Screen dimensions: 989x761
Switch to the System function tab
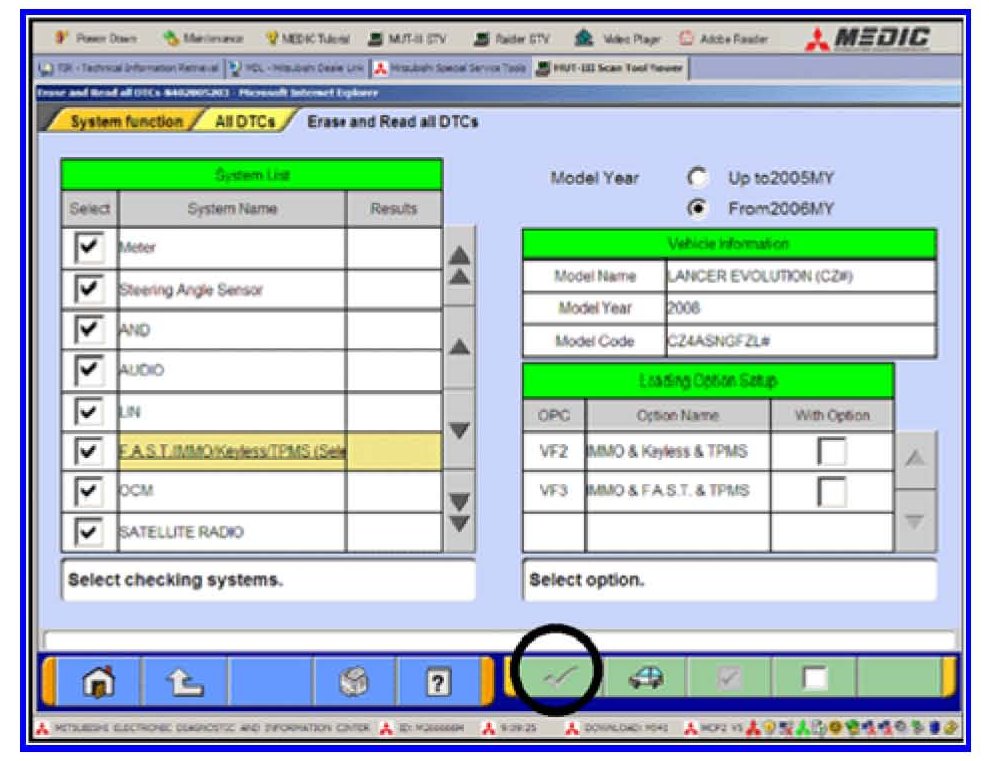click(125, 121)
